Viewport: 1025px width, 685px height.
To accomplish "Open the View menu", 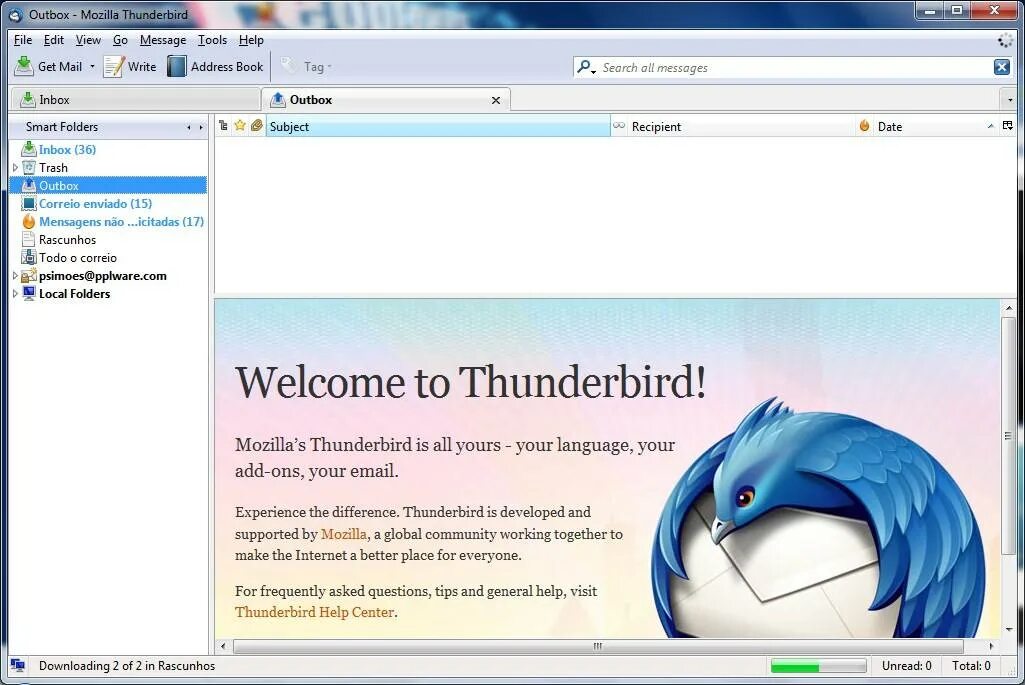I will (x=88, y=40).
